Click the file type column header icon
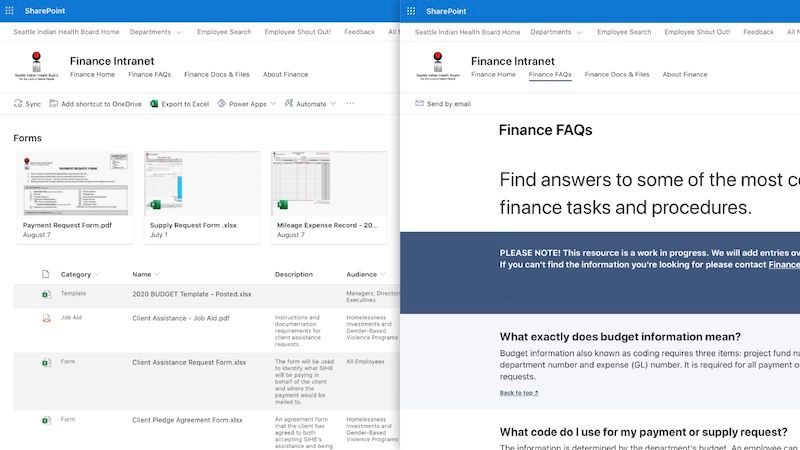 pos(45,274)
